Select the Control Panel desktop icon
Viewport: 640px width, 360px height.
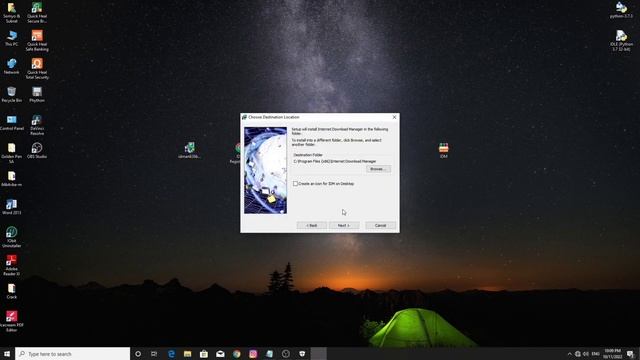click(11, 123)
